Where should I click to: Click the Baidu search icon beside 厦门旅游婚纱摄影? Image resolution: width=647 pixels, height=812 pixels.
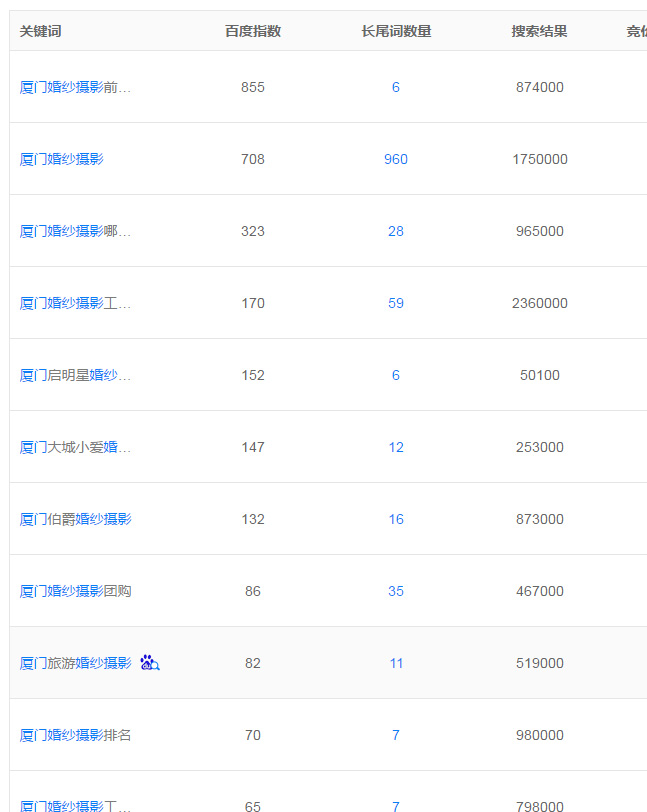pos(150,663)
